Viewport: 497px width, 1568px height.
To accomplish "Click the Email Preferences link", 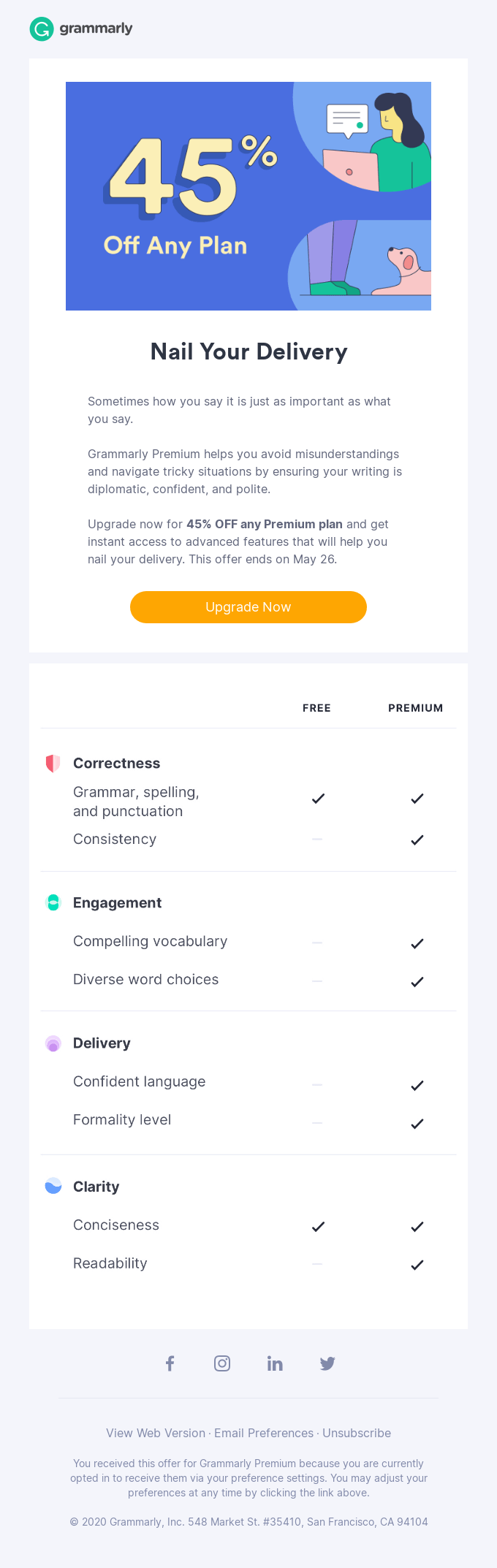I will point(264,1433).
